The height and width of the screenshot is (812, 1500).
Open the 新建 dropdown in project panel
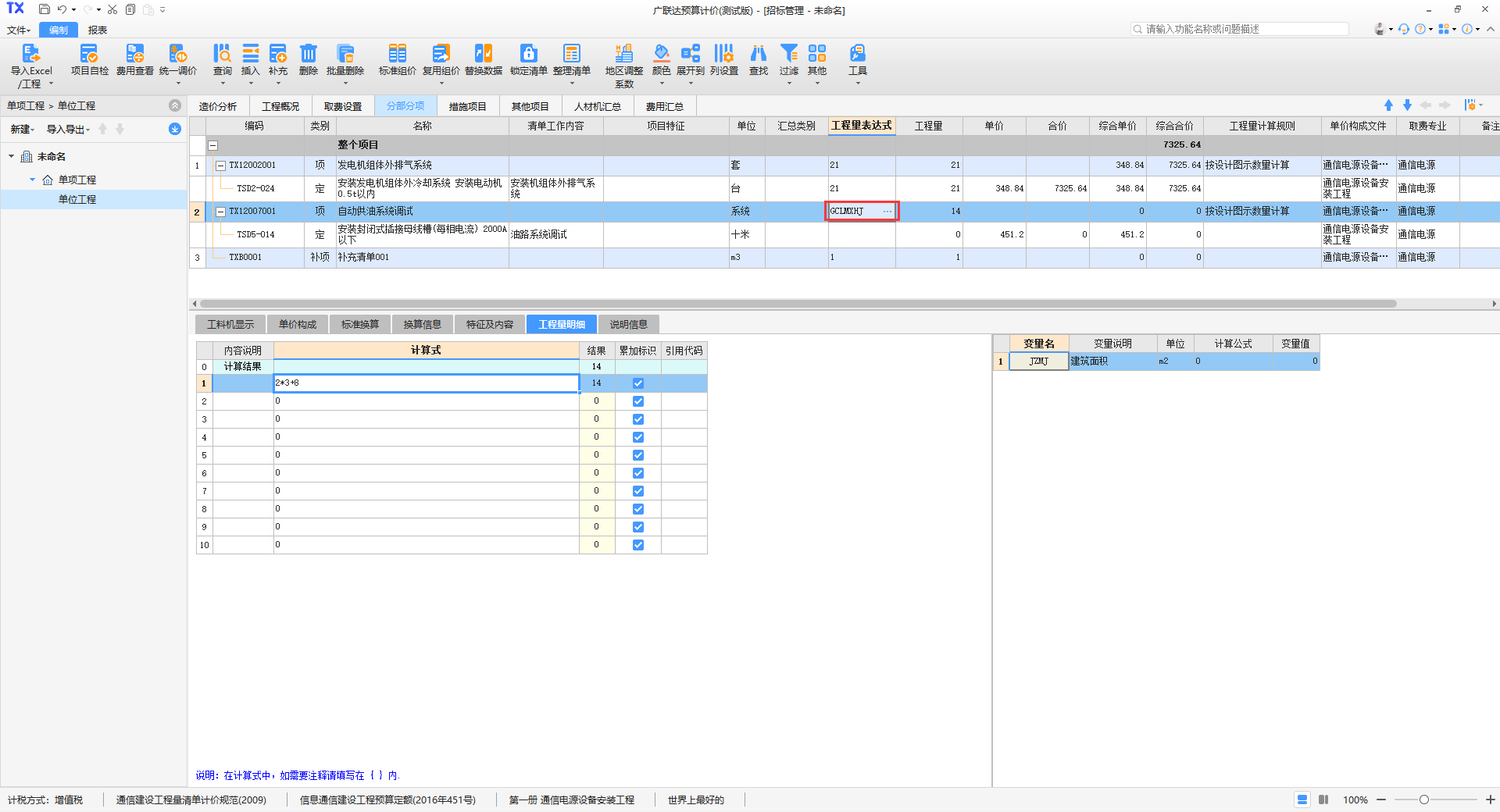pyautogui.click(x=22, y=130)
